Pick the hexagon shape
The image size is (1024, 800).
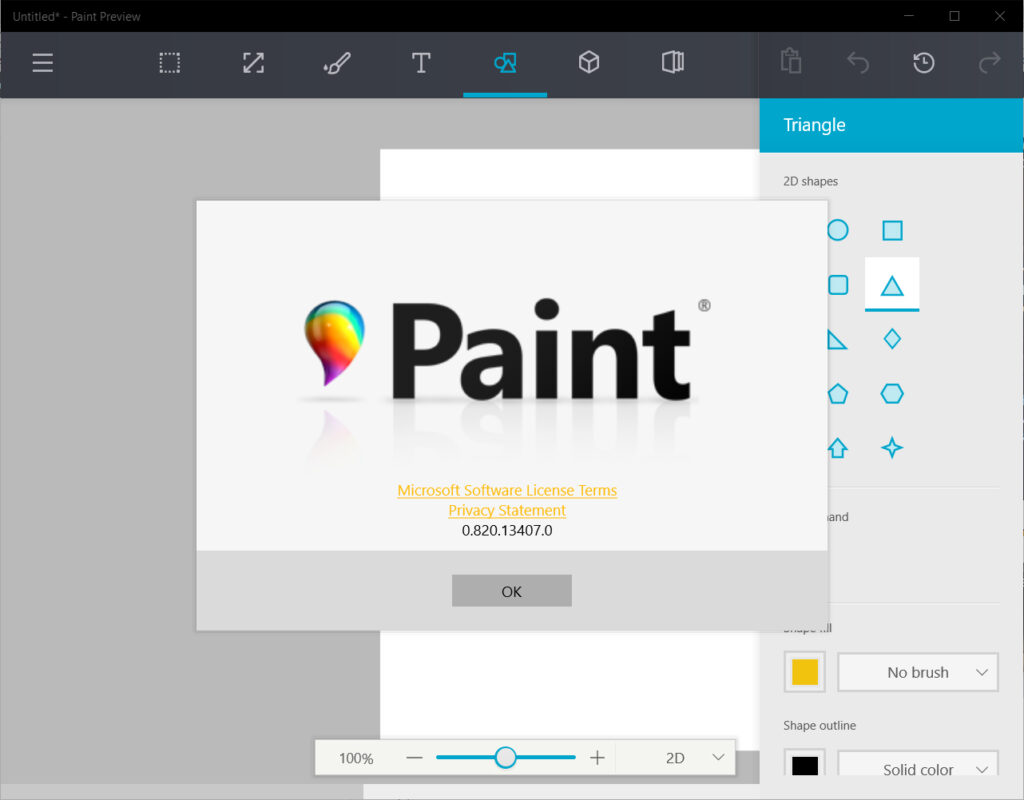[x=892, y=394]
